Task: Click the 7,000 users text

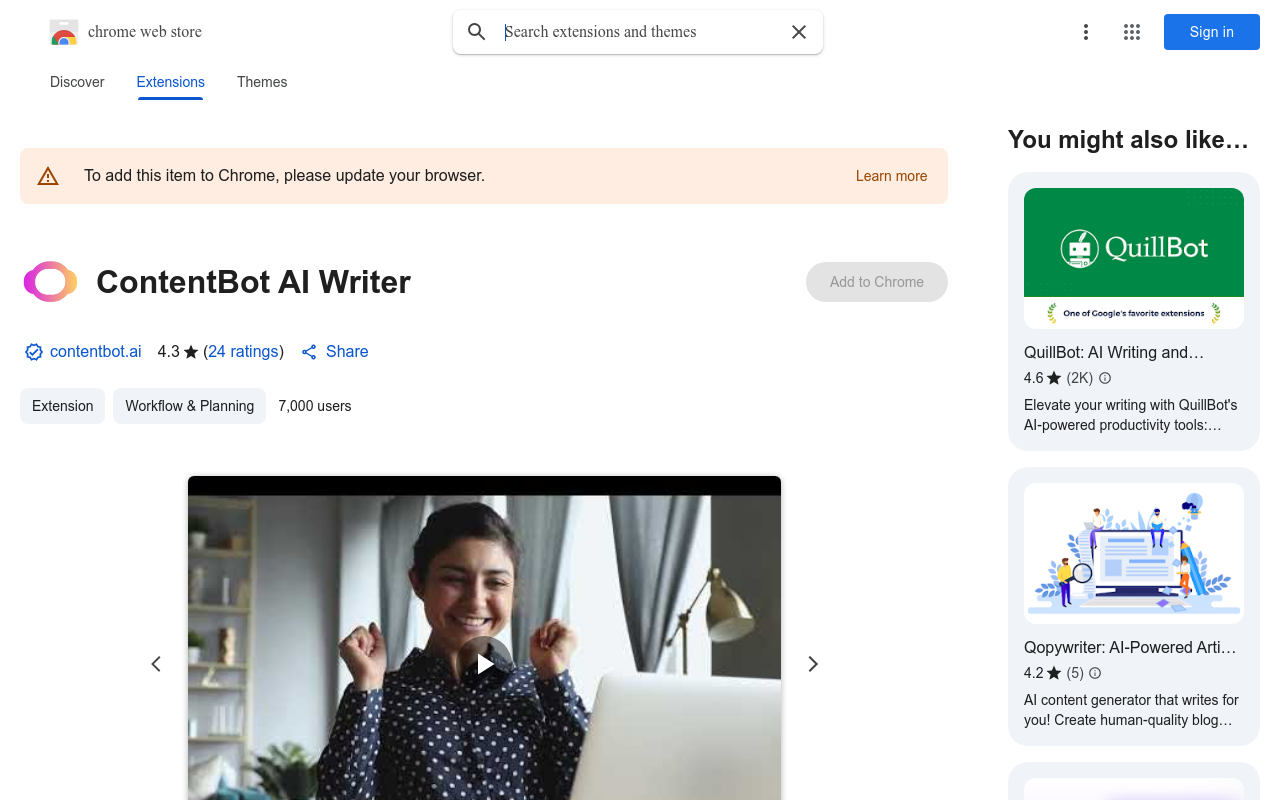Action: click(315, 406)
